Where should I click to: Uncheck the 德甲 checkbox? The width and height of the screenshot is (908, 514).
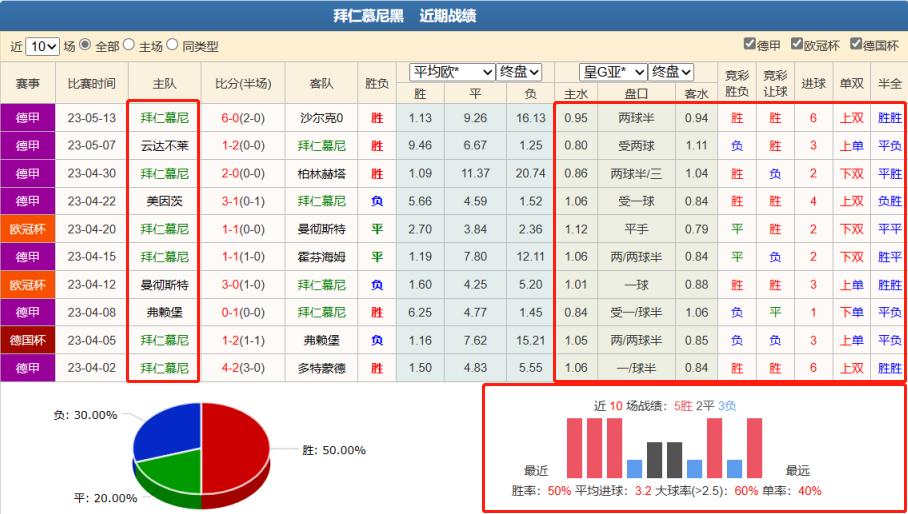click(749, 44)
